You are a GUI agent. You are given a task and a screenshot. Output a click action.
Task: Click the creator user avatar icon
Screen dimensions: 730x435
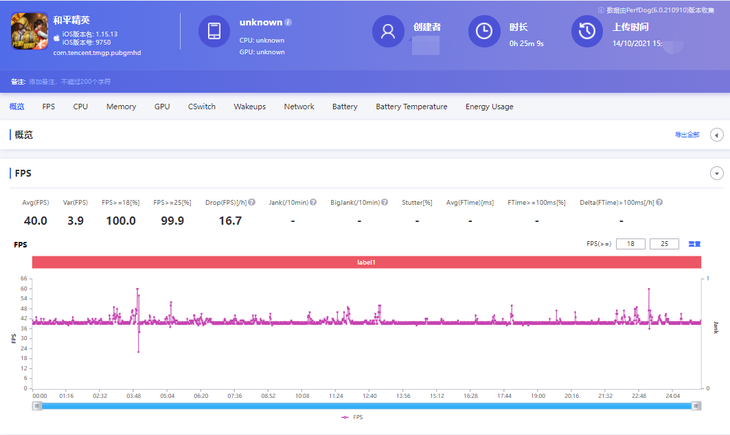coord(388,32)
